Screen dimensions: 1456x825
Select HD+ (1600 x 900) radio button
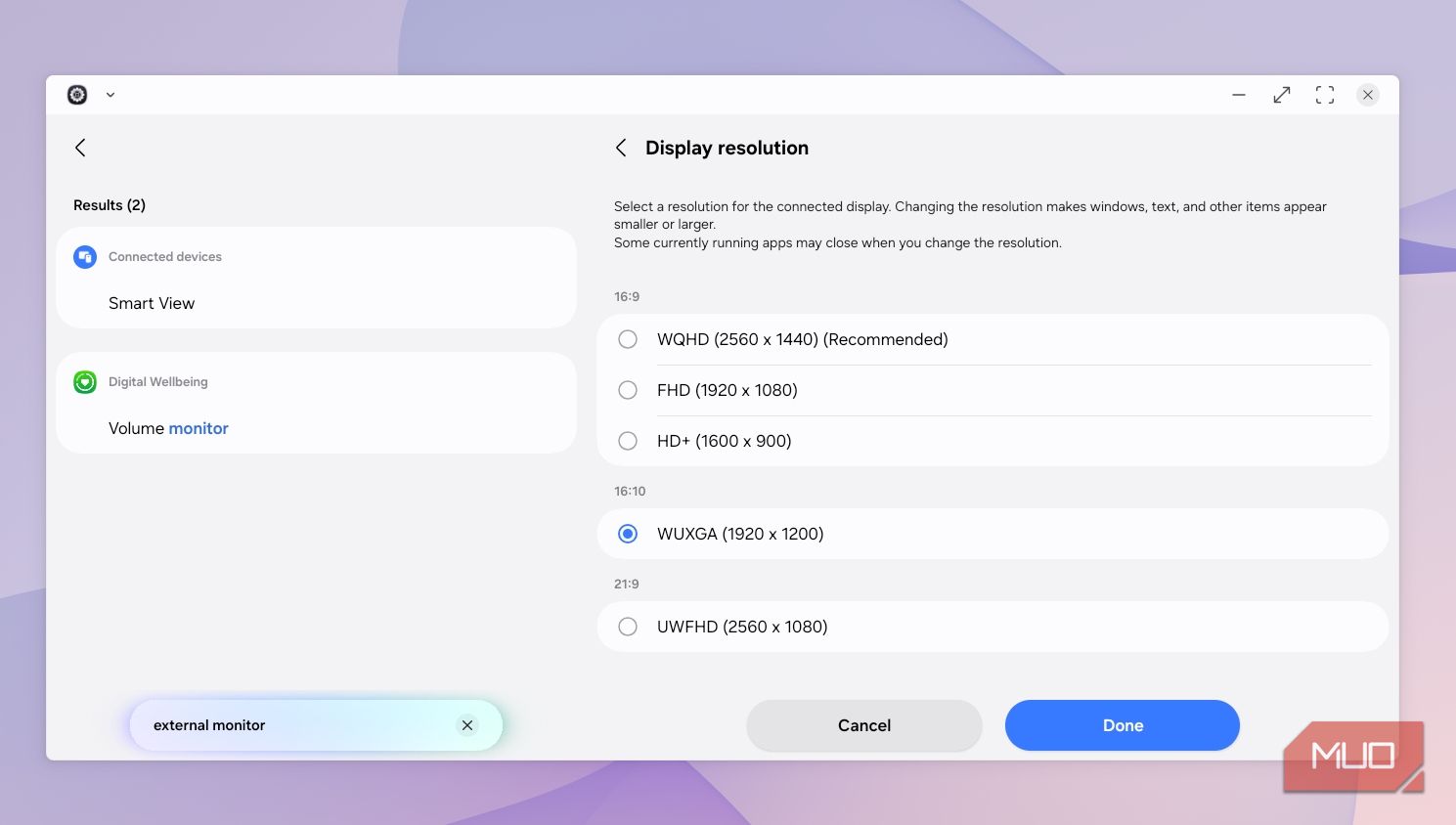click(628, 441)
